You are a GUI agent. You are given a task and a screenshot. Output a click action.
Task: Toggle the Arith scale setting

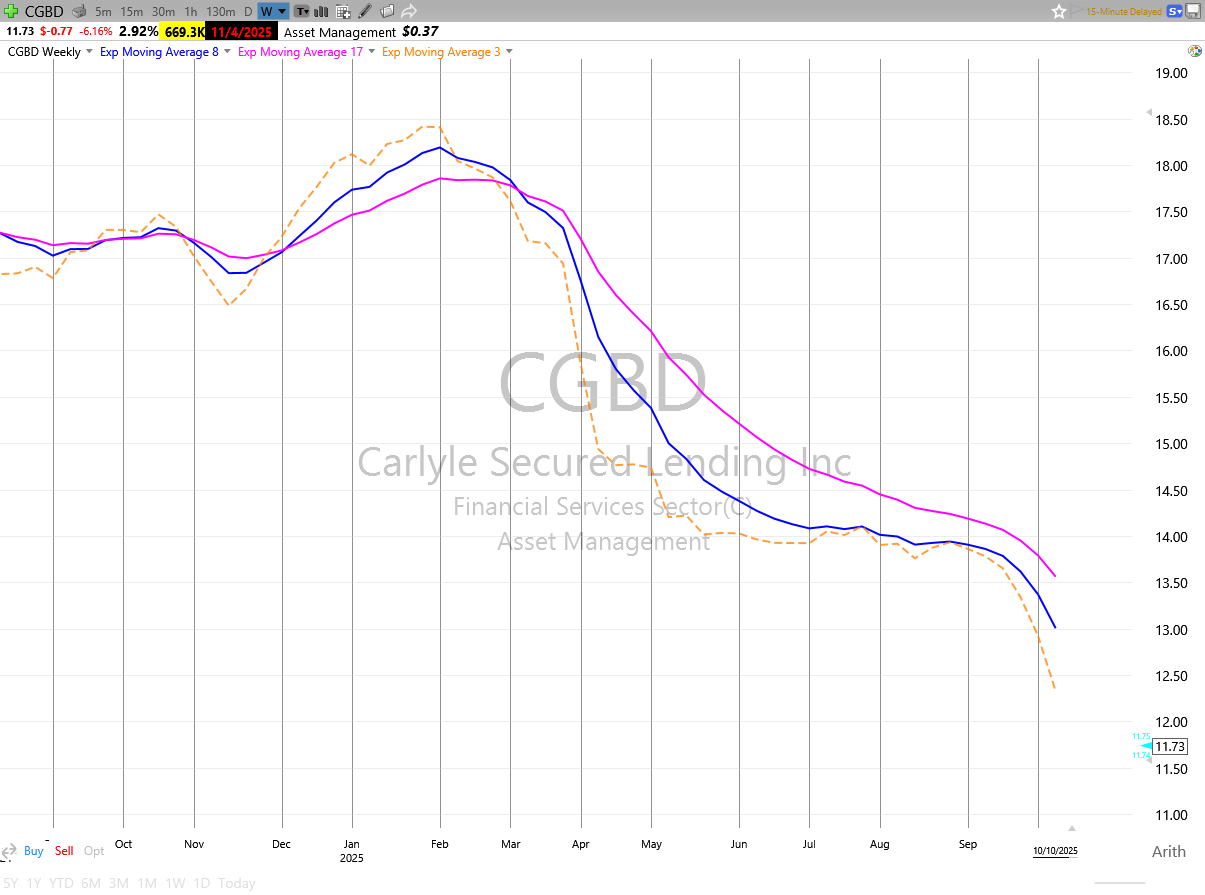tap(1169, 852)
